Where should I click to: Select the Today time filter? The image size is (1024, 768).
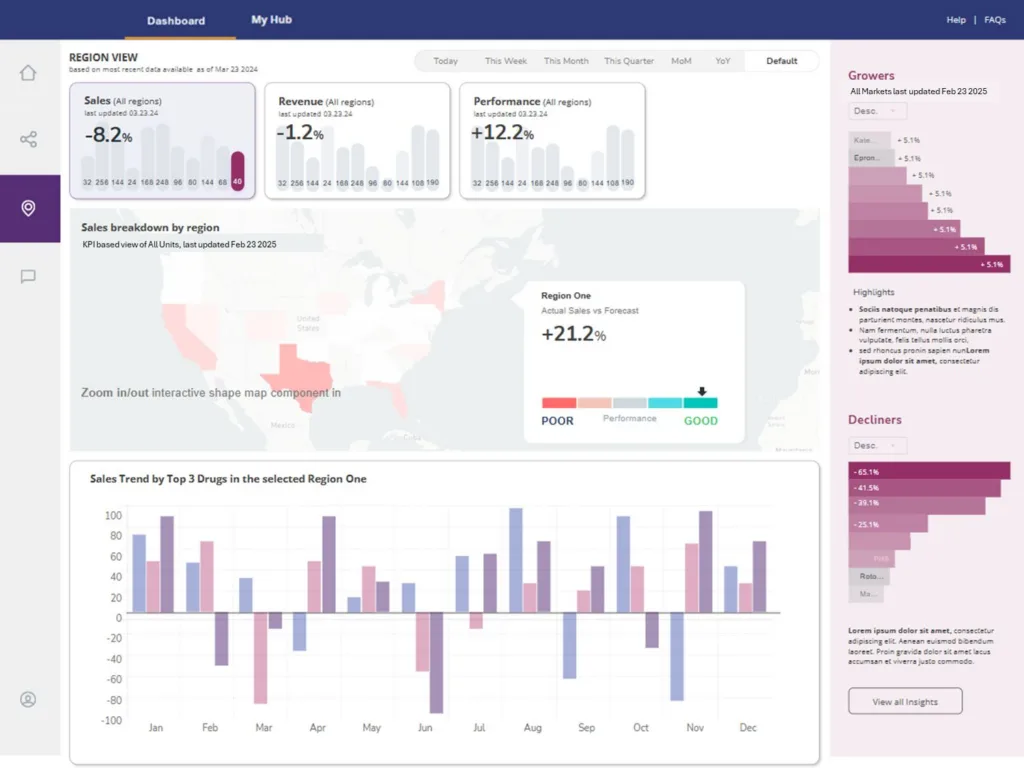click(x=445, y=61)
